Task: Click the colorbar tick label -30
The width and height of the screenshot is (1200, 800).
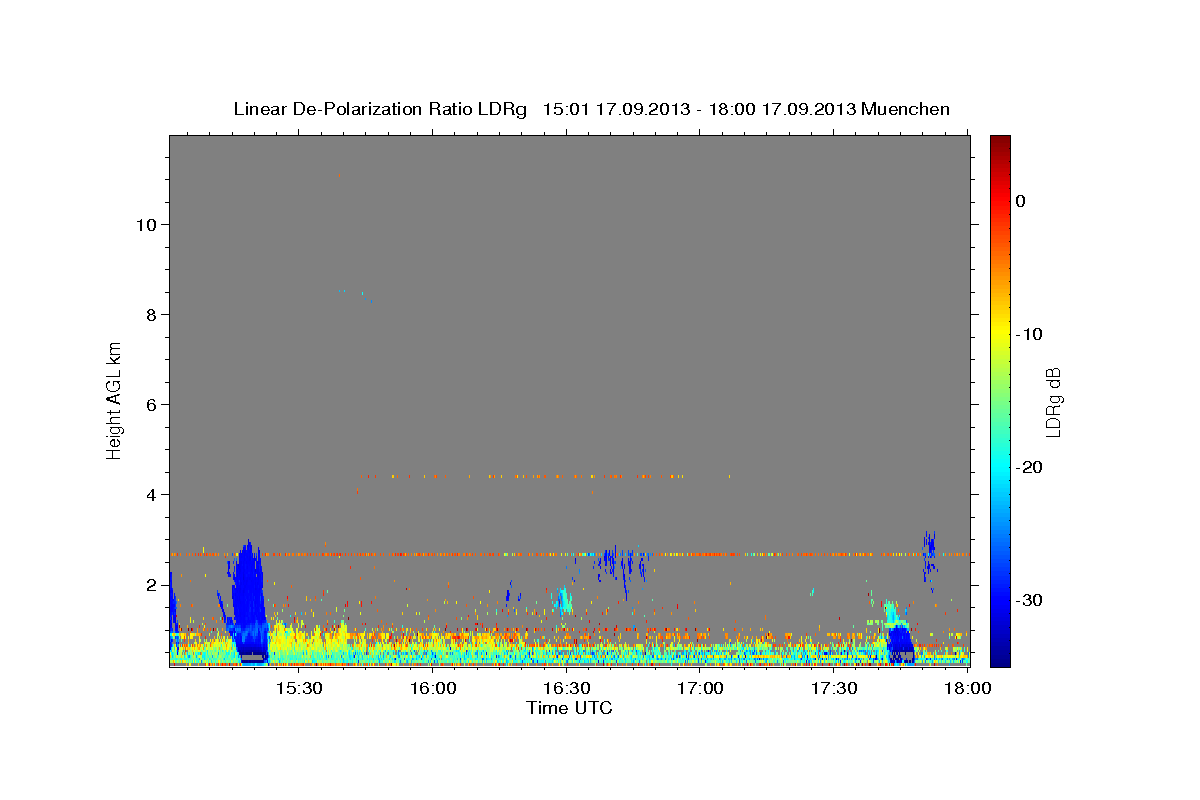Action: (x=1030, y=600)
